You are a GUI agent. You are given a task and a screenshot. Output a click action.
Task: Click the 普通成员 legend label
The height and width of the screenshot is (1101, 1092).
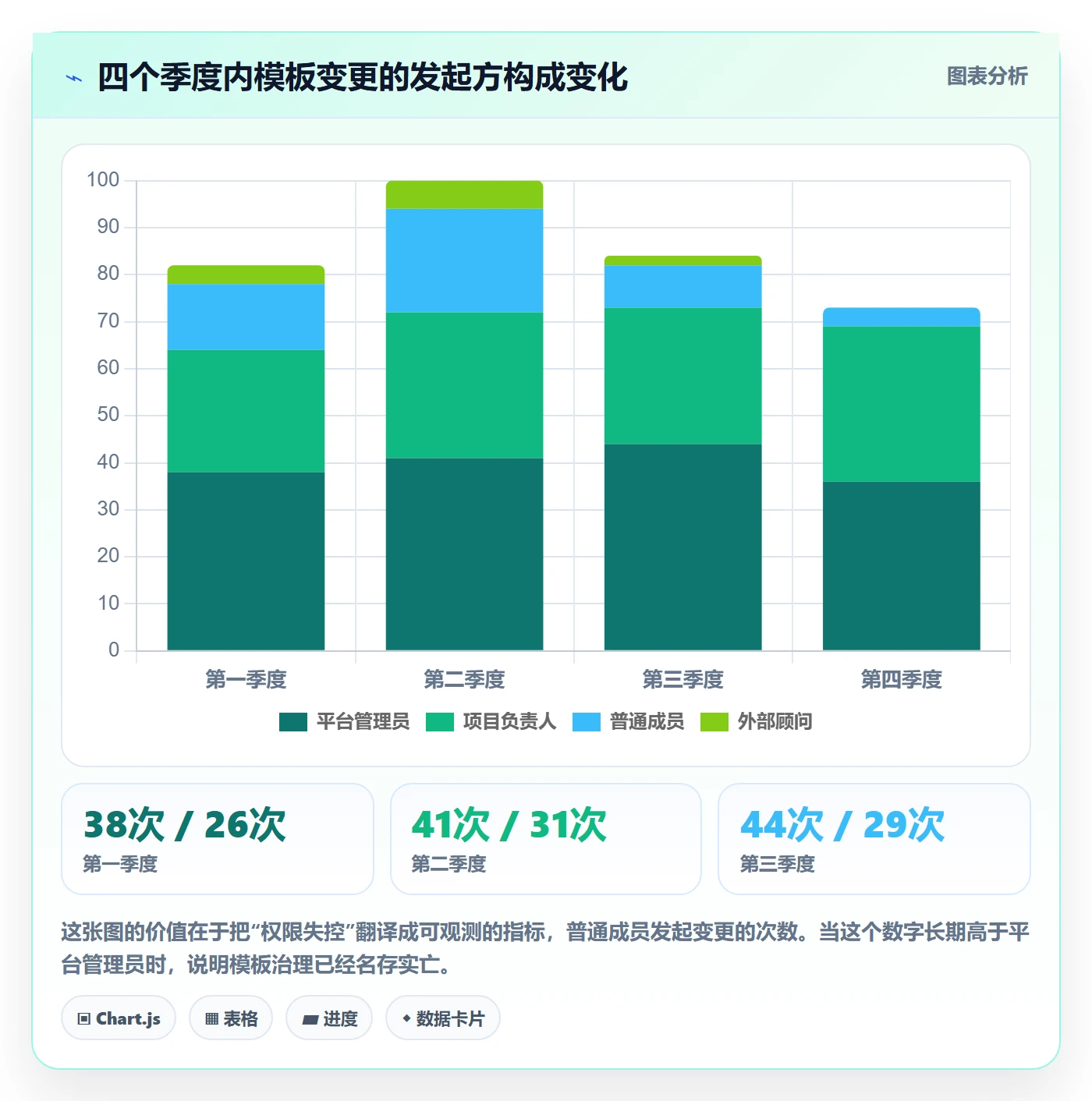[x=647, y=722]
